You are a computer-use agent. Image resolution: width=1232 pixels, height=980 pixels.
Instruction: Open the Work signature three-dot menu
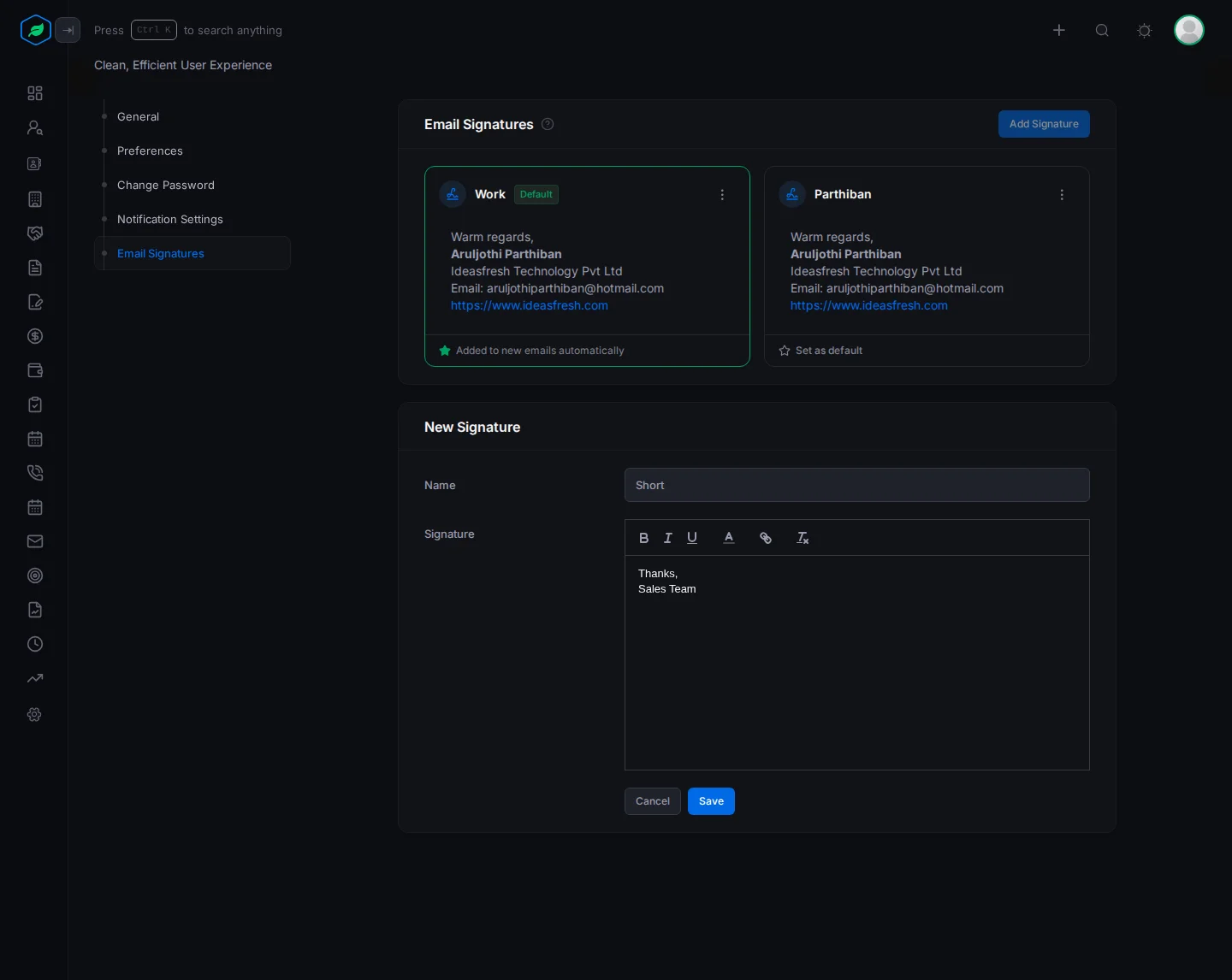click(x=722, y=195)
